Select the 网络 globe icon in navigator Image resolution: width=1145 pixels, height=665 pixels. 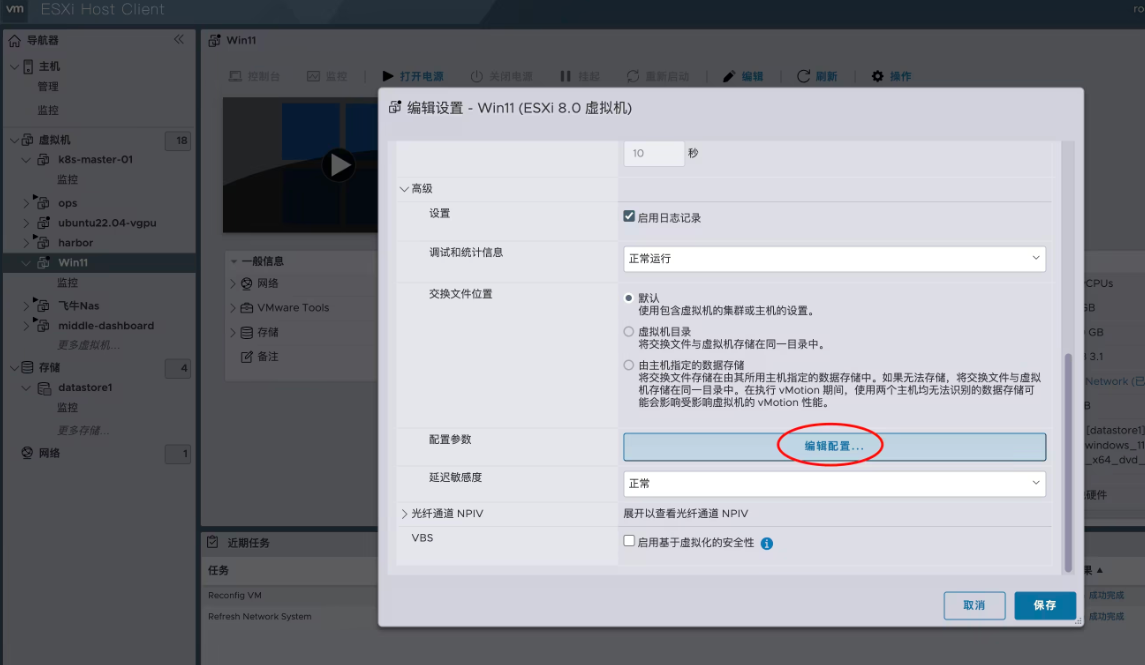27,453
